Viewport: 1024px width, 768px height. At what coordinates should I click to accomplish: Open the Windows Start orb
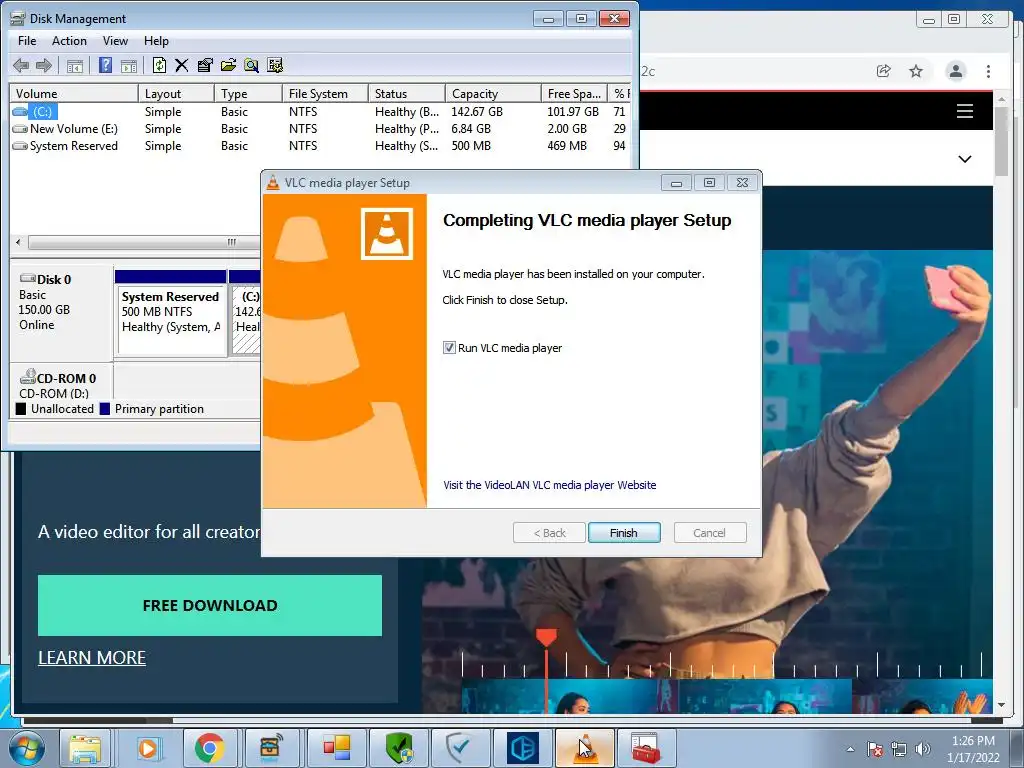(27, 748)
